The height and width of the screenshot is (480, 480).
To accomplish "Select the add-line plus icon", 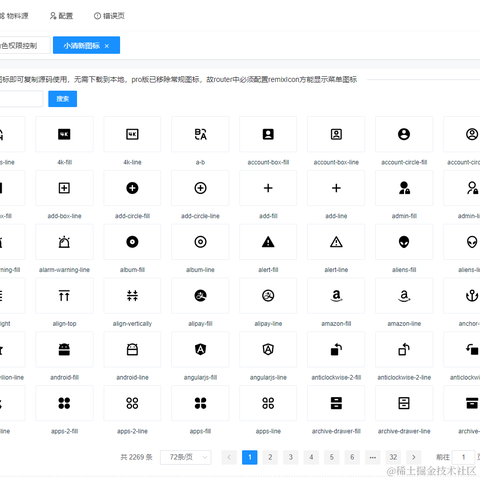I will (x=336, y=188).
